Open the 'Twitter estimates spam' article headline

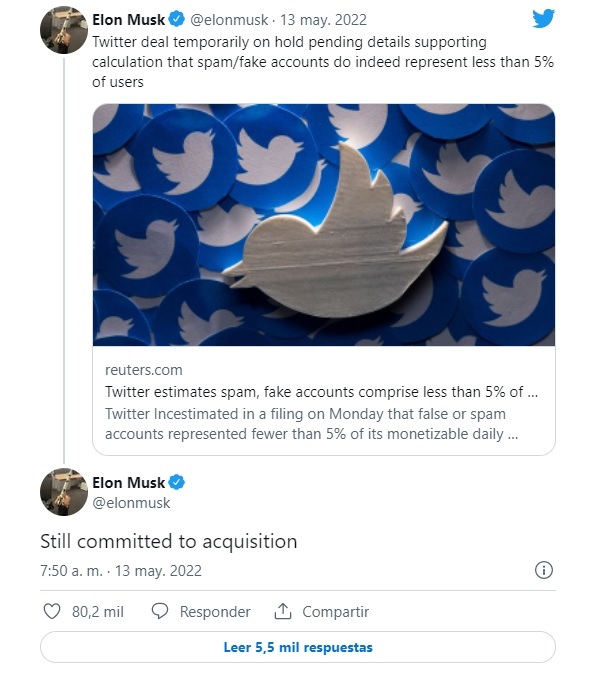pyautogui.click(x=322, y=392)
